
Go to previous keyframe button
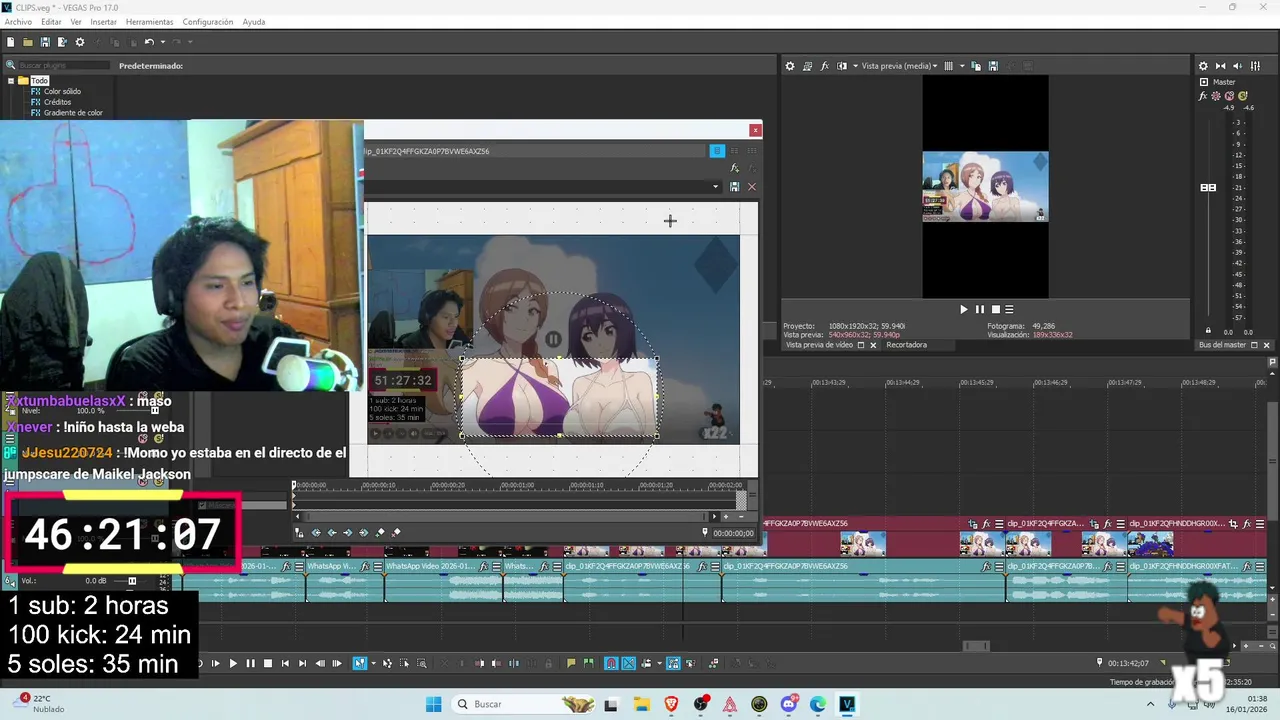(x=332, y=533)
